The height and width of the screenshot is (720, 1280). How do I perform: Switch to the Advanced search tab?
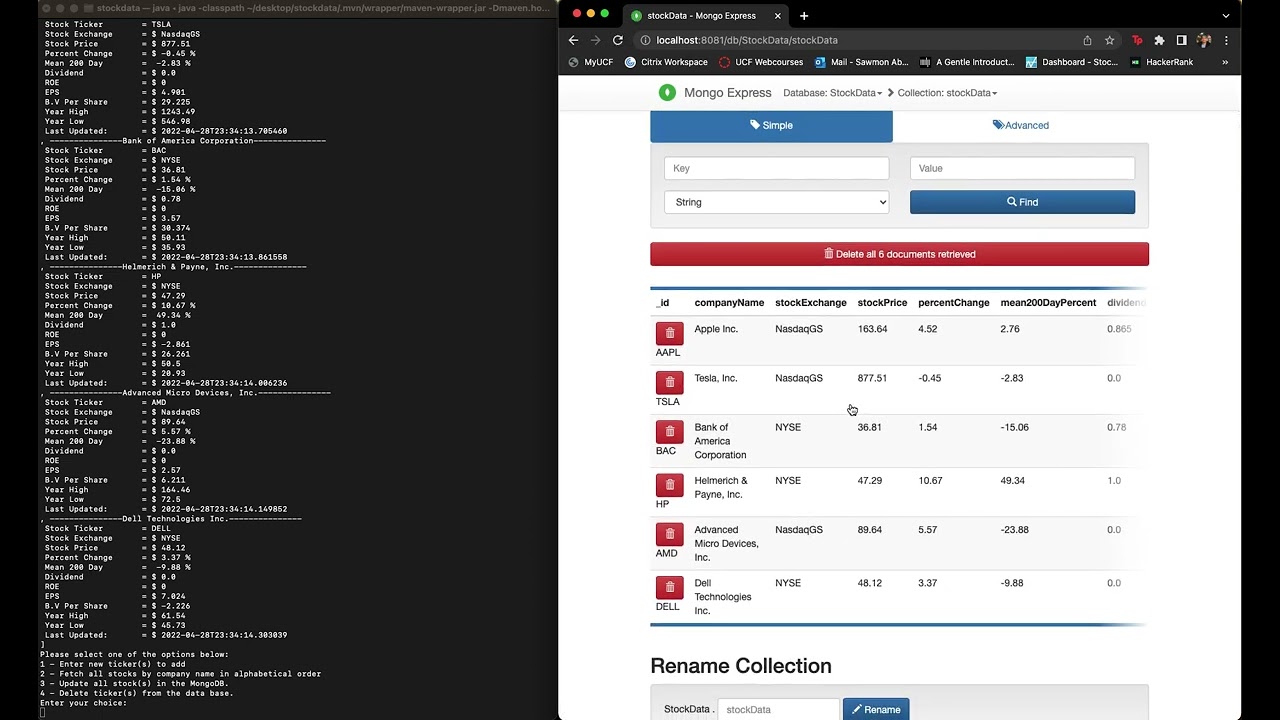(x=1020, y=125)
